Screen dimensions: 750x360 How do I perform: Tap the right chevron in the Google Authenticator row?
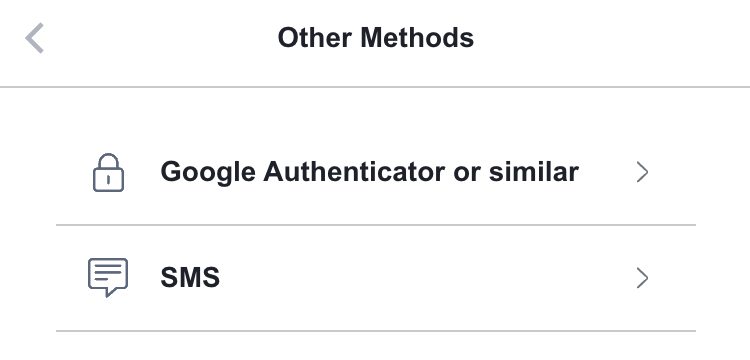[642, 172]
